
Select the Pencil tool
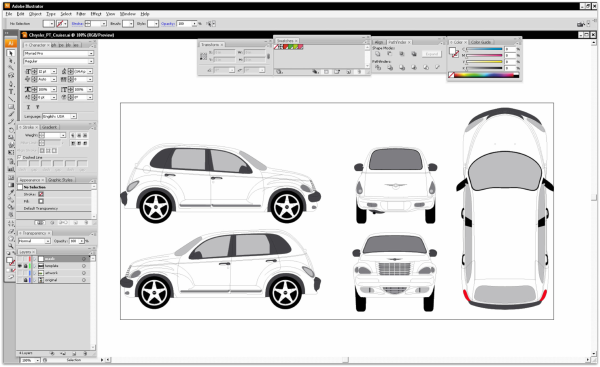click(x=11, y=122)
